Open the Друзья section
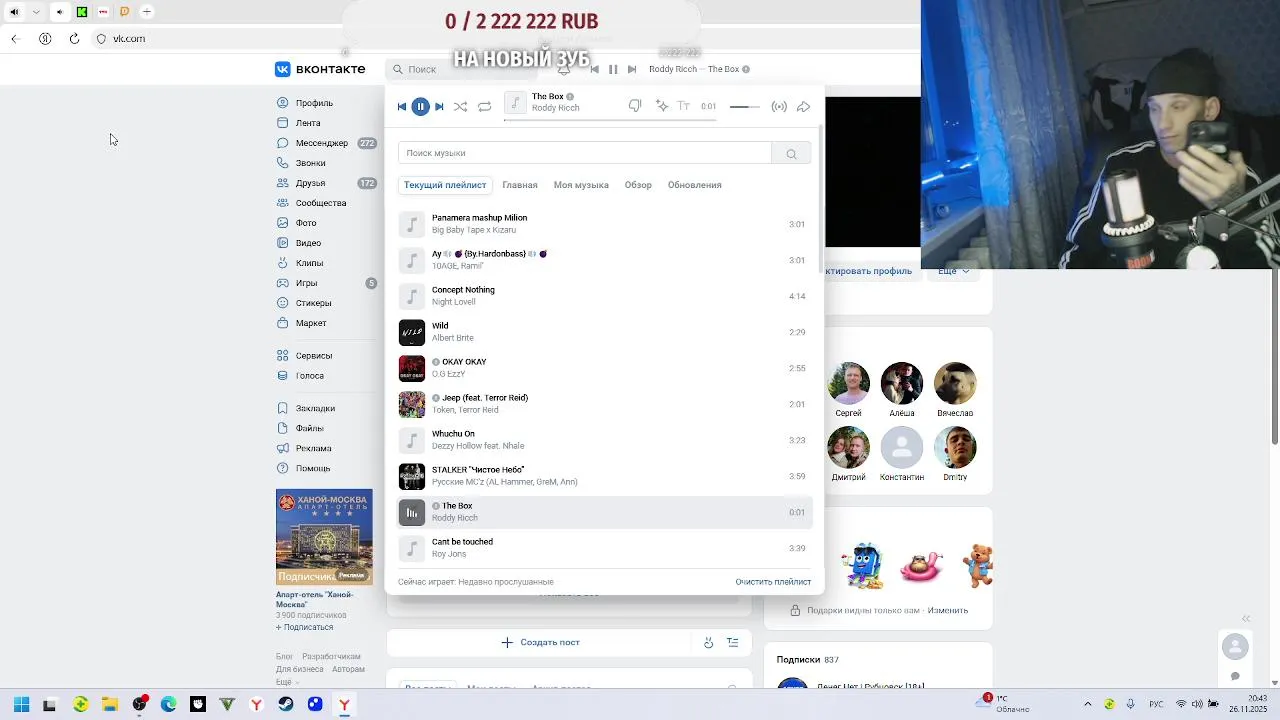1280x720 pixels. (310, 183)
